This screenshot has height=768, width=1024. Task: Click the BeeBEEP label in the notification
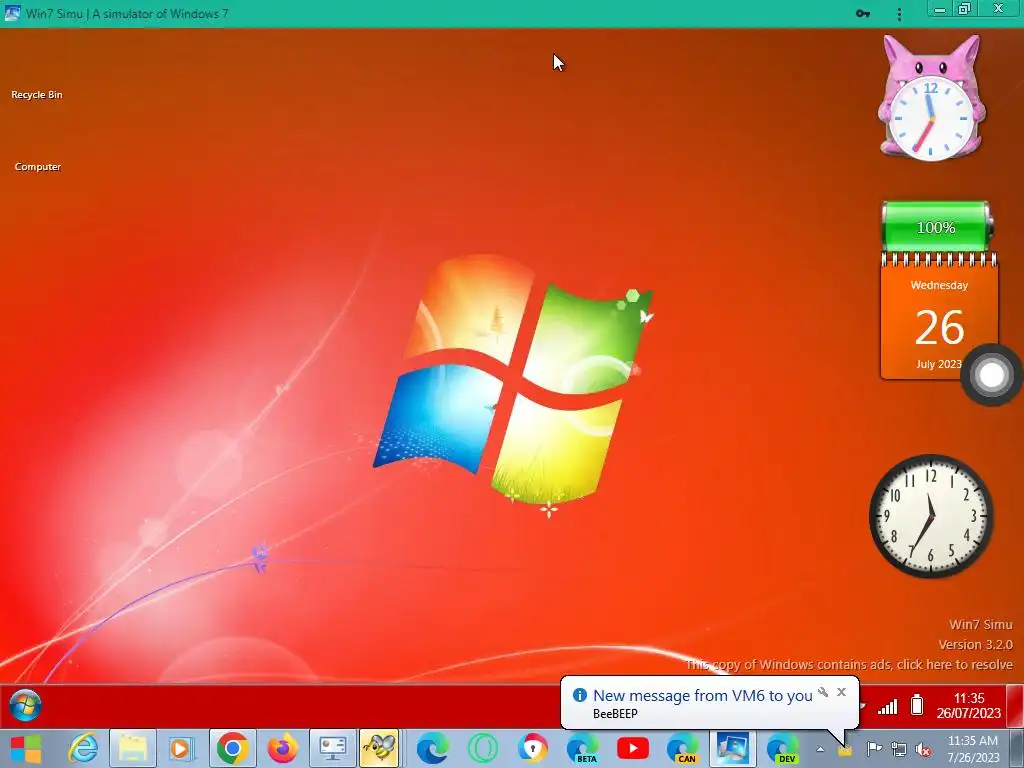pyautogui.click(x=615, y=714)
